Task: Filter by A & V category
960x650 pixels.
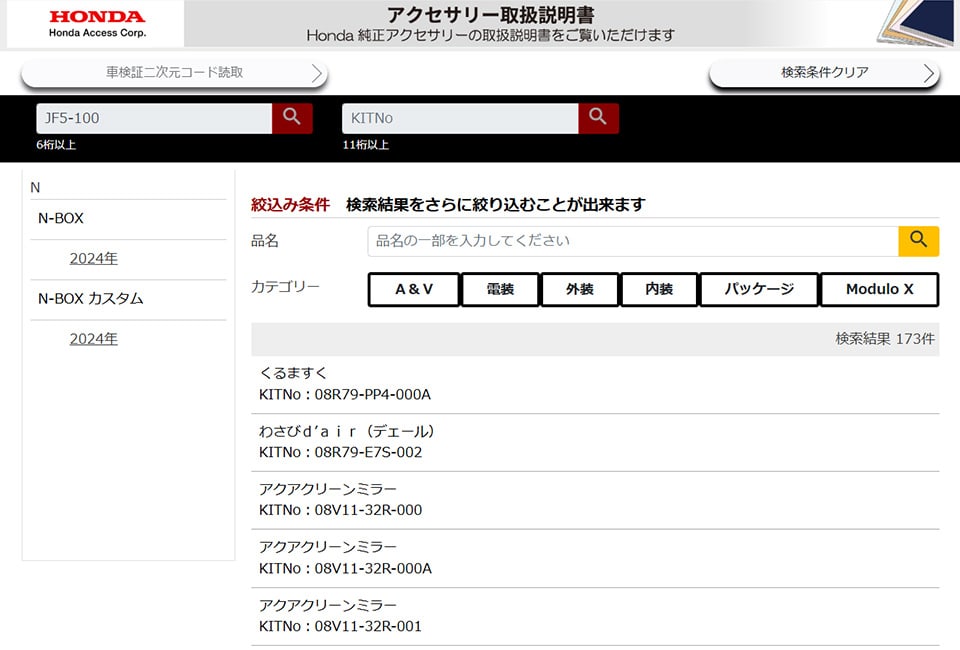Action: pyautogui.click(x=414, y=290)
